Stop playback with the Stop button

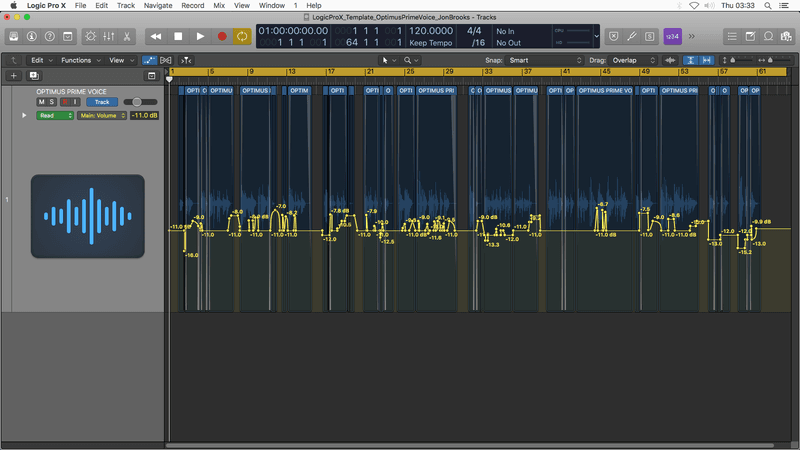coord(178,36)
